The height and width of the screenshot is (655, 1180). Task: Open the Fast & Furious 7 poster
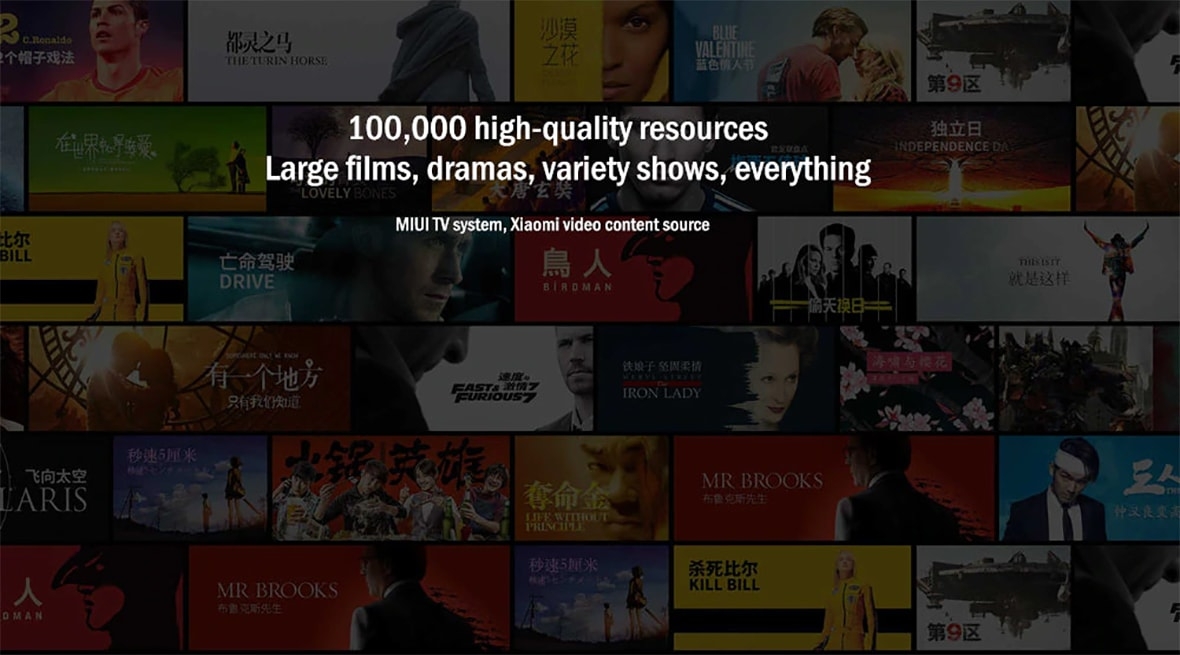point(473,379)
